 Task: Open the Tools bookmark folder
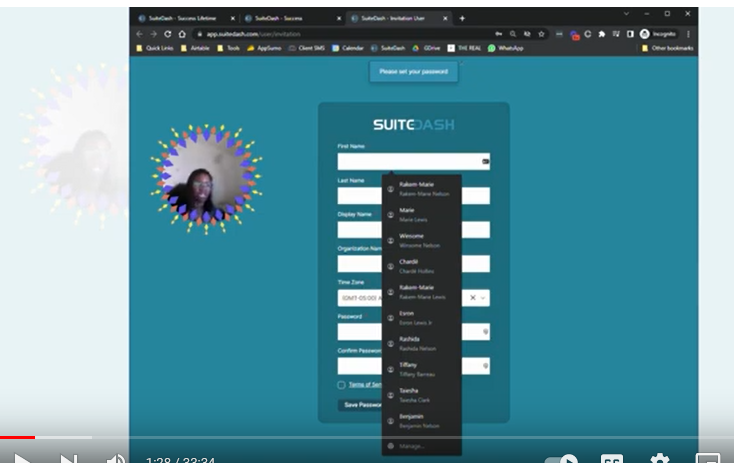point(228,48)
